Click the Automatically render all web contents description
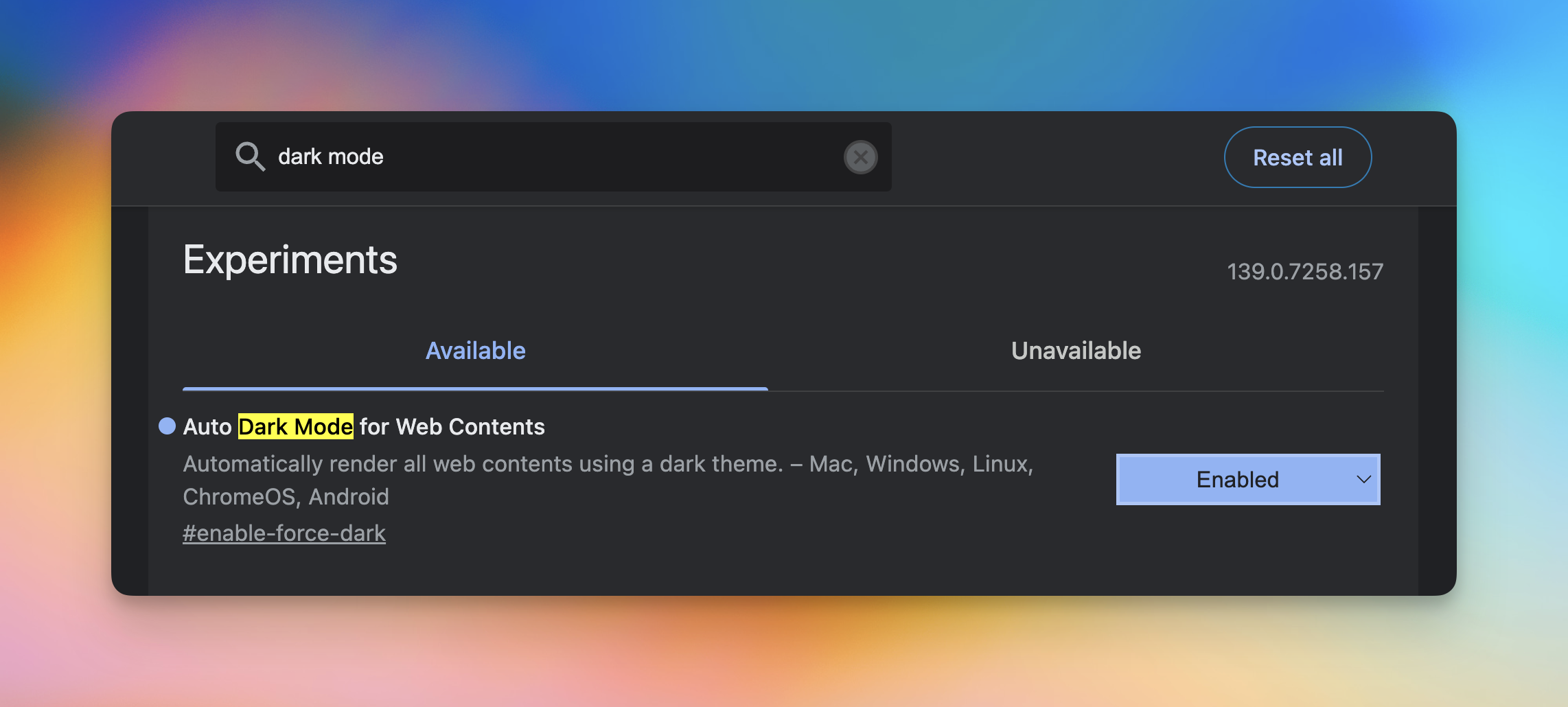Screen dimensions: 1568x707 coord(608,480)
